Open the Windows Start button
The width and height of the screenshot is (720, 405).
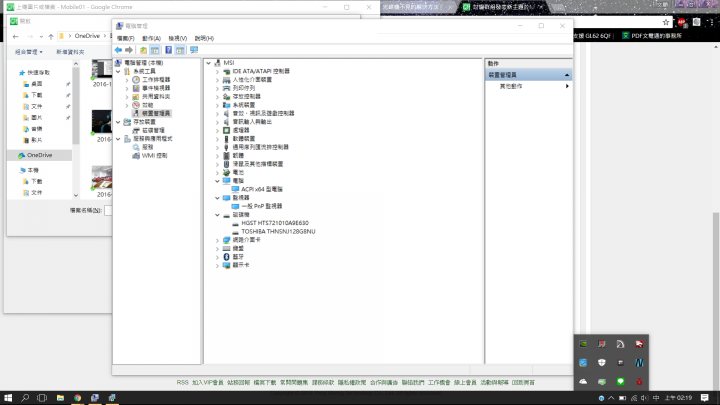tap(8, 398)
